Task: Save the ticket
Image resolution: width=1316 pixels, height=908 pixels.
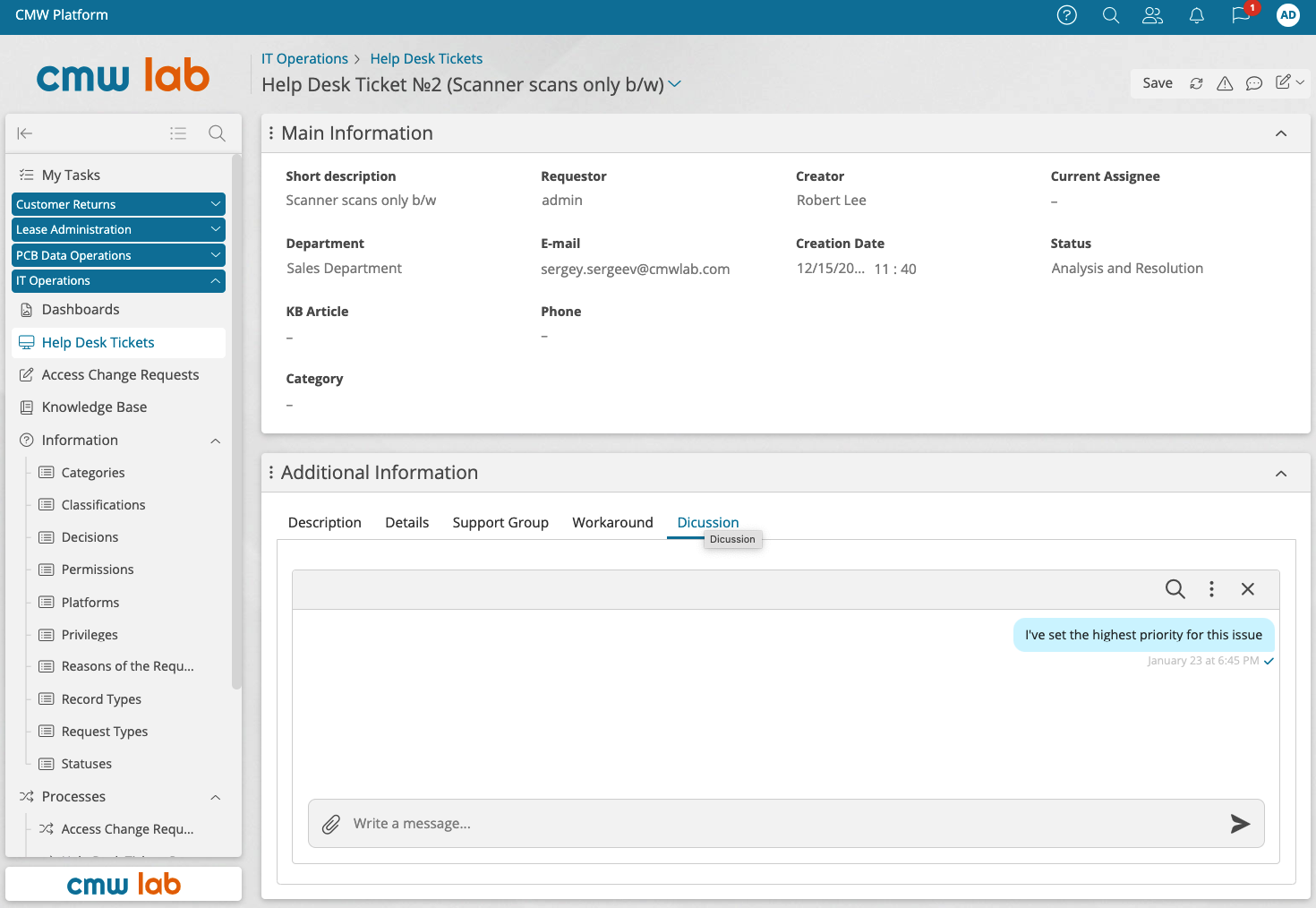Action: pyautogui.click(x=1158, y=83)
